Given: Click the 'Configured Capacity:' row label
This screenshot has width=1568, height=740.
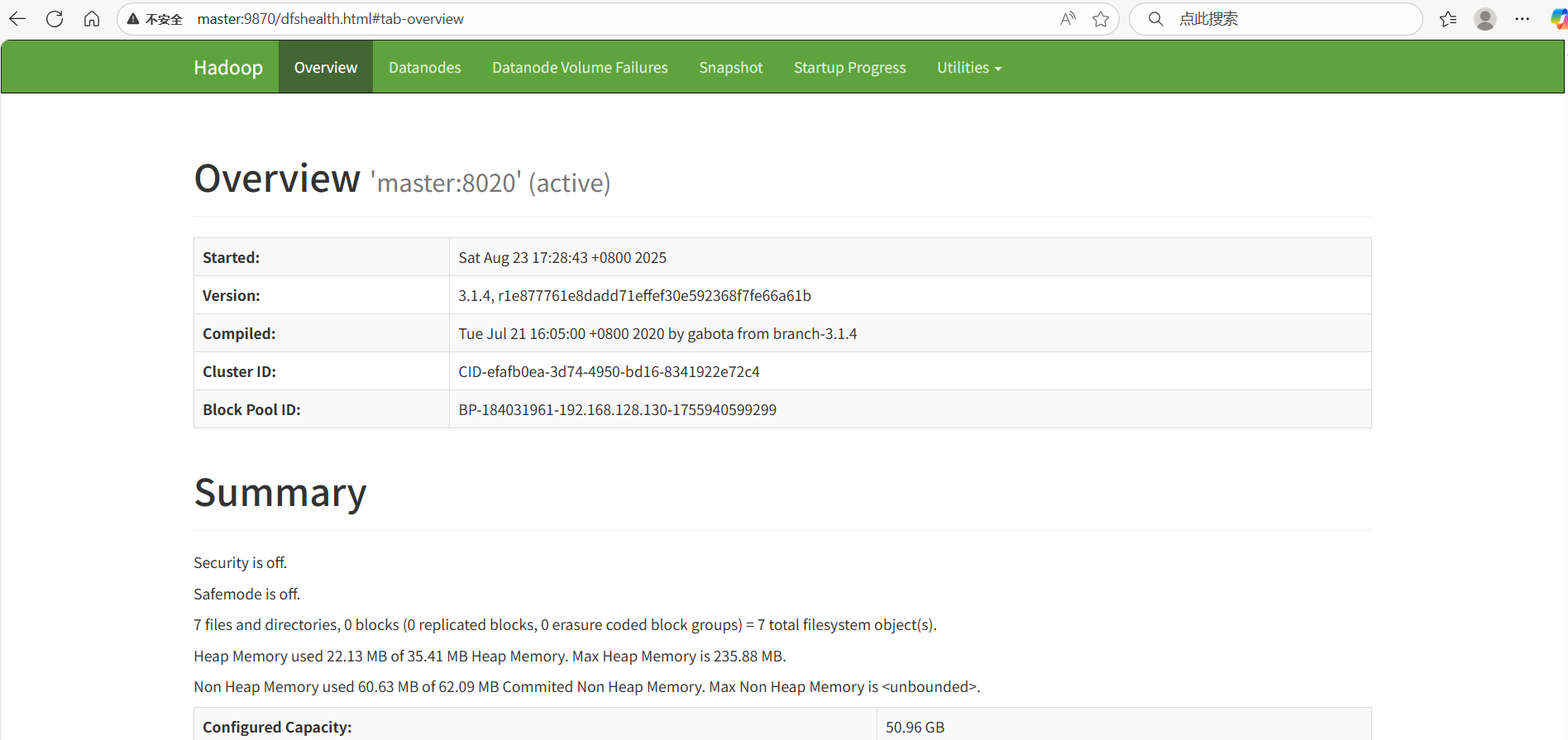Looking at the screenshot, I should [x=277, y=728].
